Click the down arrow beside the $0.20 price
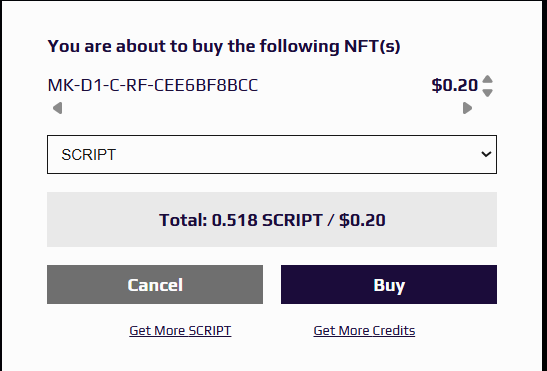The image size is (547, 371). click(x=487, y=92)
